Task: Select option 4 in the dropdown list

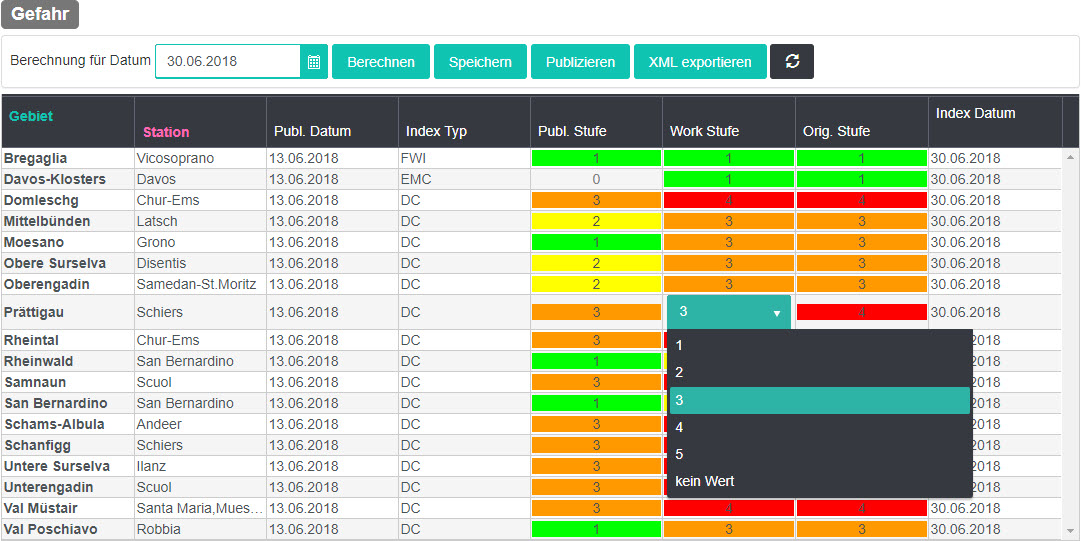Action: (820, 427)
